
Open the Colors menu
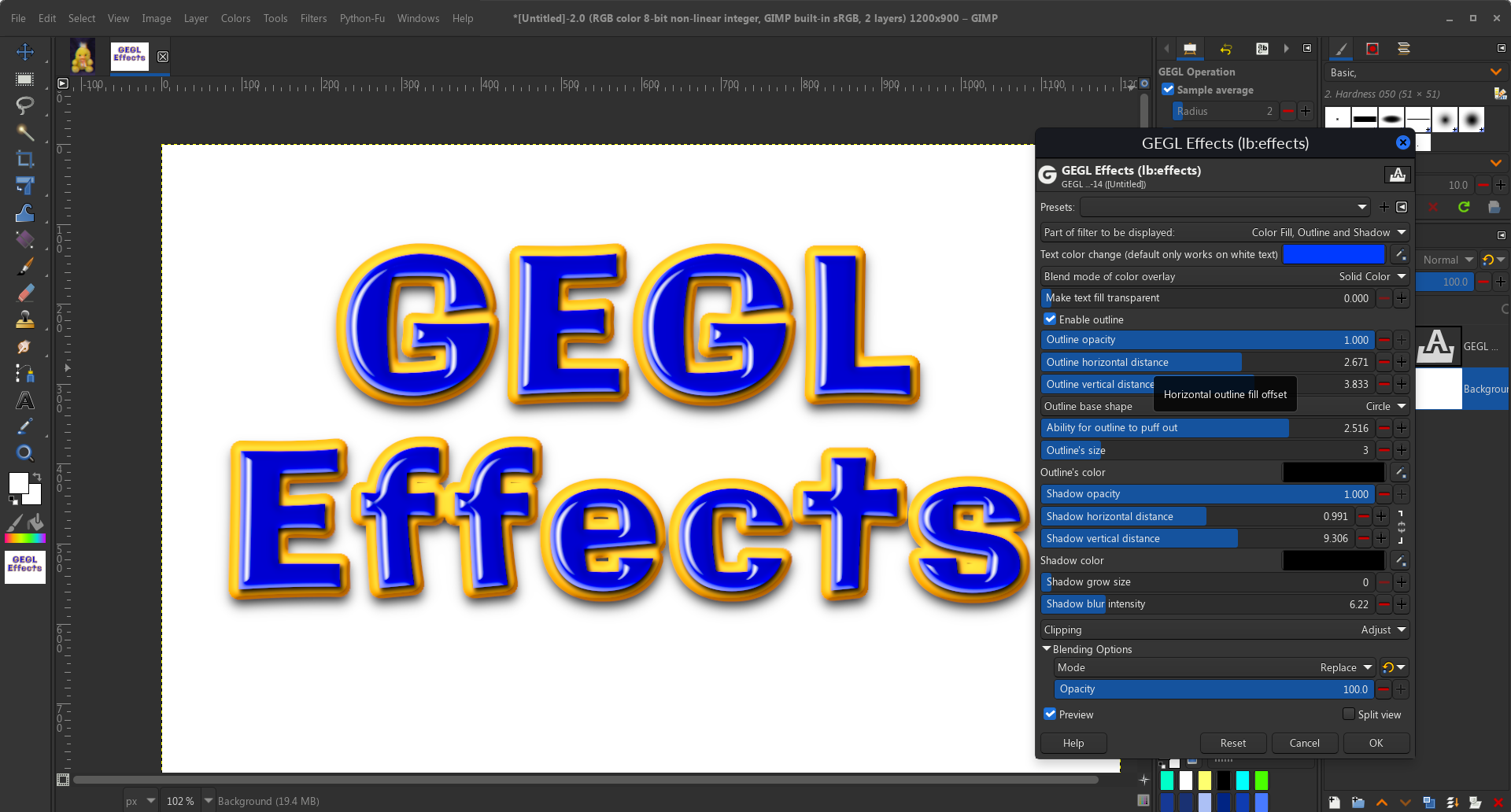[235, 18]
